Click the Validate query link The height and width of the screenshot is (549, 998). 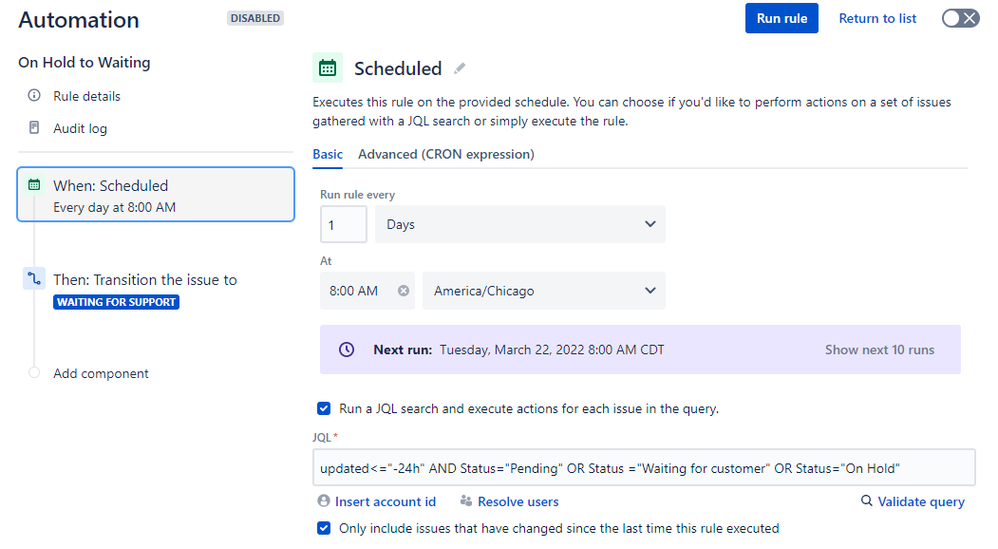921,502
